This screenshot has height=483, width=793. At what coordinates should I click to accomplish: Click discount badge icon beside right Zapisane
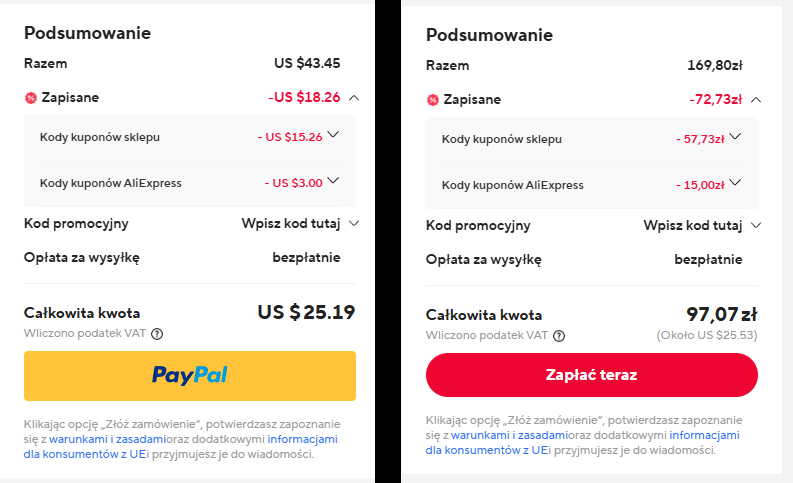tap(433, 100)
